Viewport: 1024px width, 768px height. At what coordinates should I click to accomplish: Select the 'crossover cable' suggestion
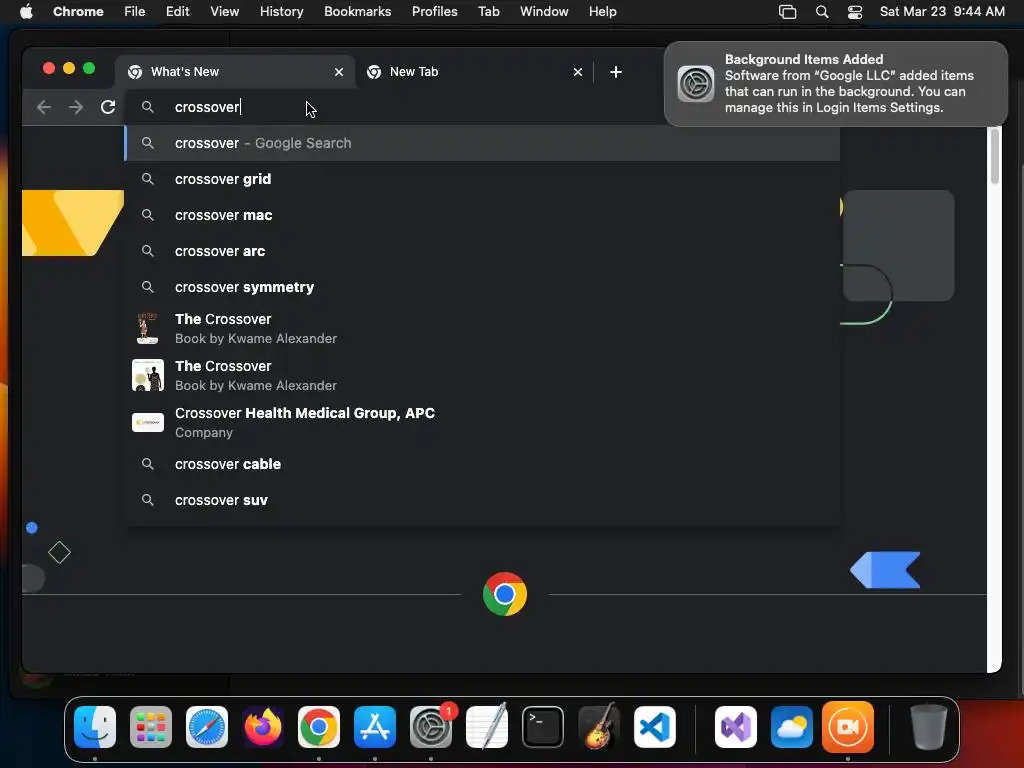coord(482,464)
